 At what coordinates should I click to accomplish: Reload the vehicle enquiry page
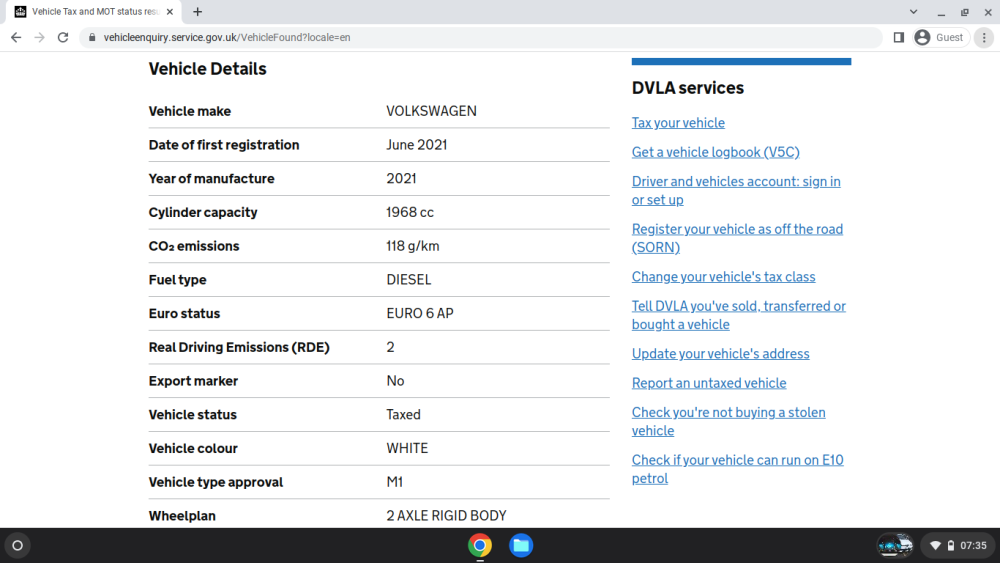pos(62,38)
